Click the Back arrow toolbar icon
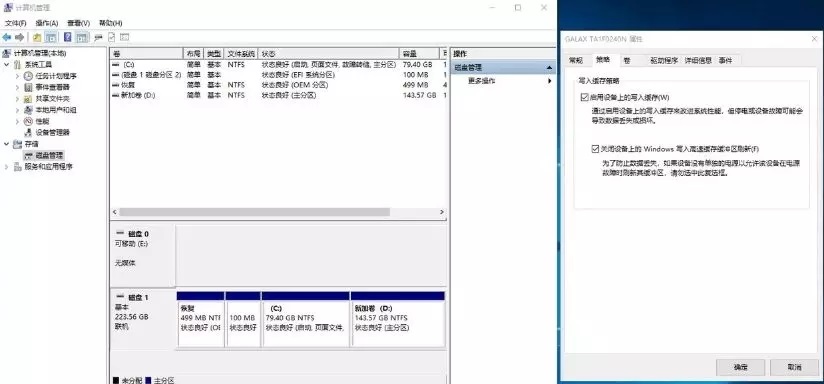This screenshot has width=824, height=384. click(x=7, y=37)
